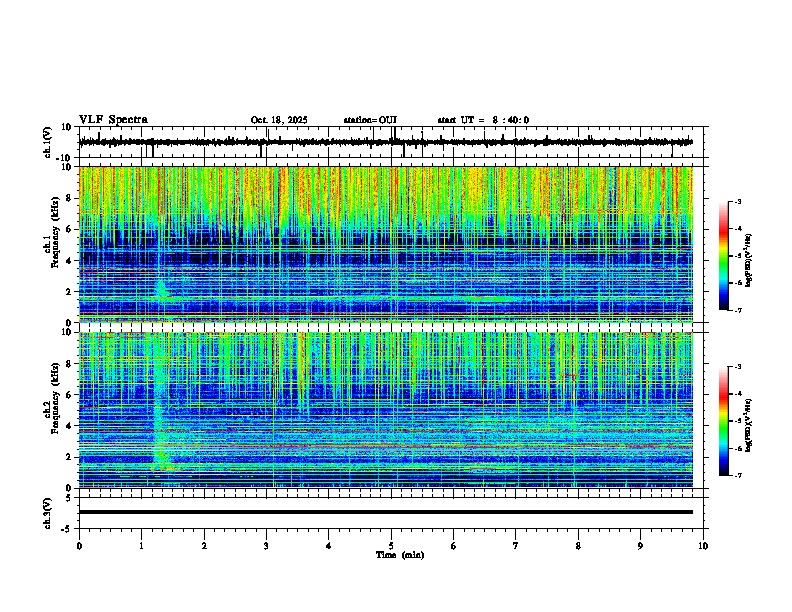Click the 'ch.3(V)' axis label
This screenshot has height=612, width=792.
coord(48,513)
